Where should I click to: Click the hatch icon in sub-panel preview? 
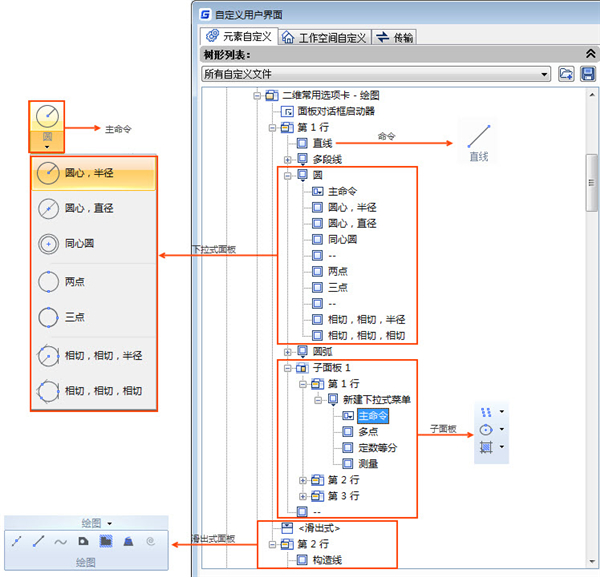click(x=486, y=447)
